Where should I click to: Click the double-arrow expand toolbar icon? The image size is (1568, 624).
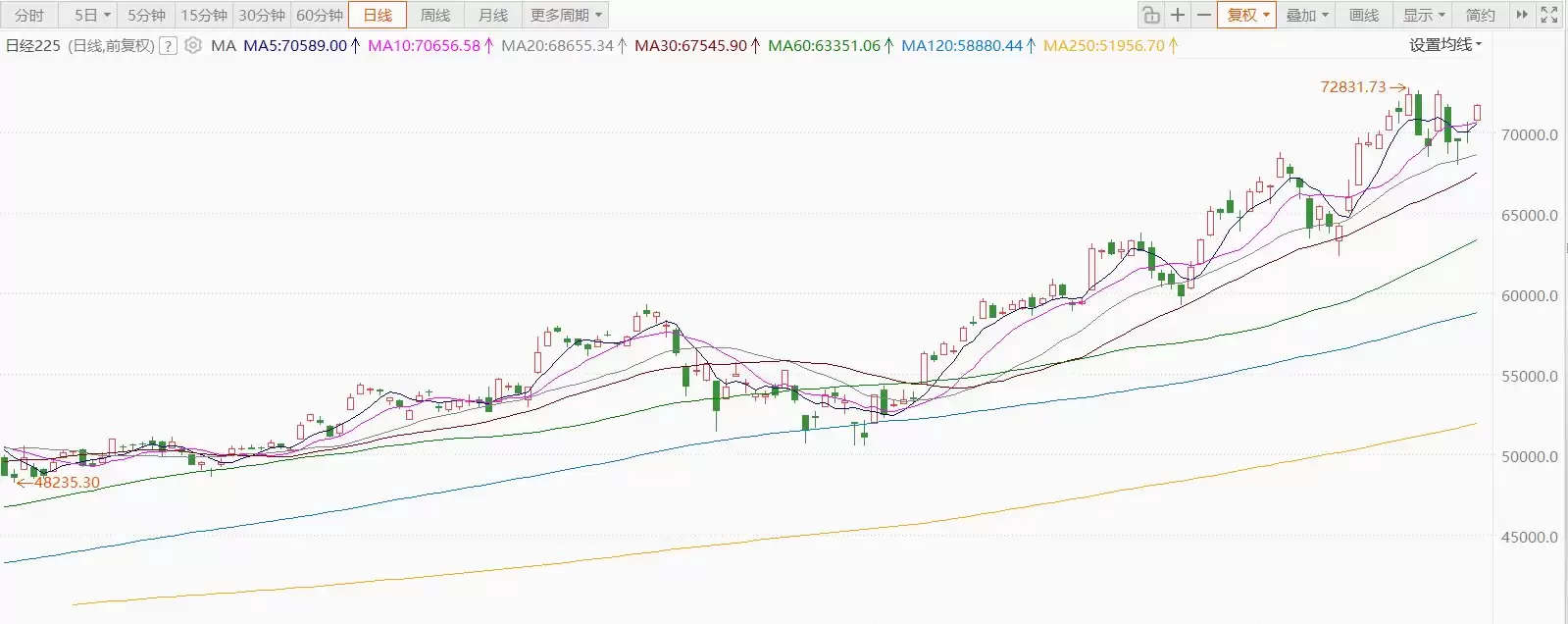tap(1522, 15)
